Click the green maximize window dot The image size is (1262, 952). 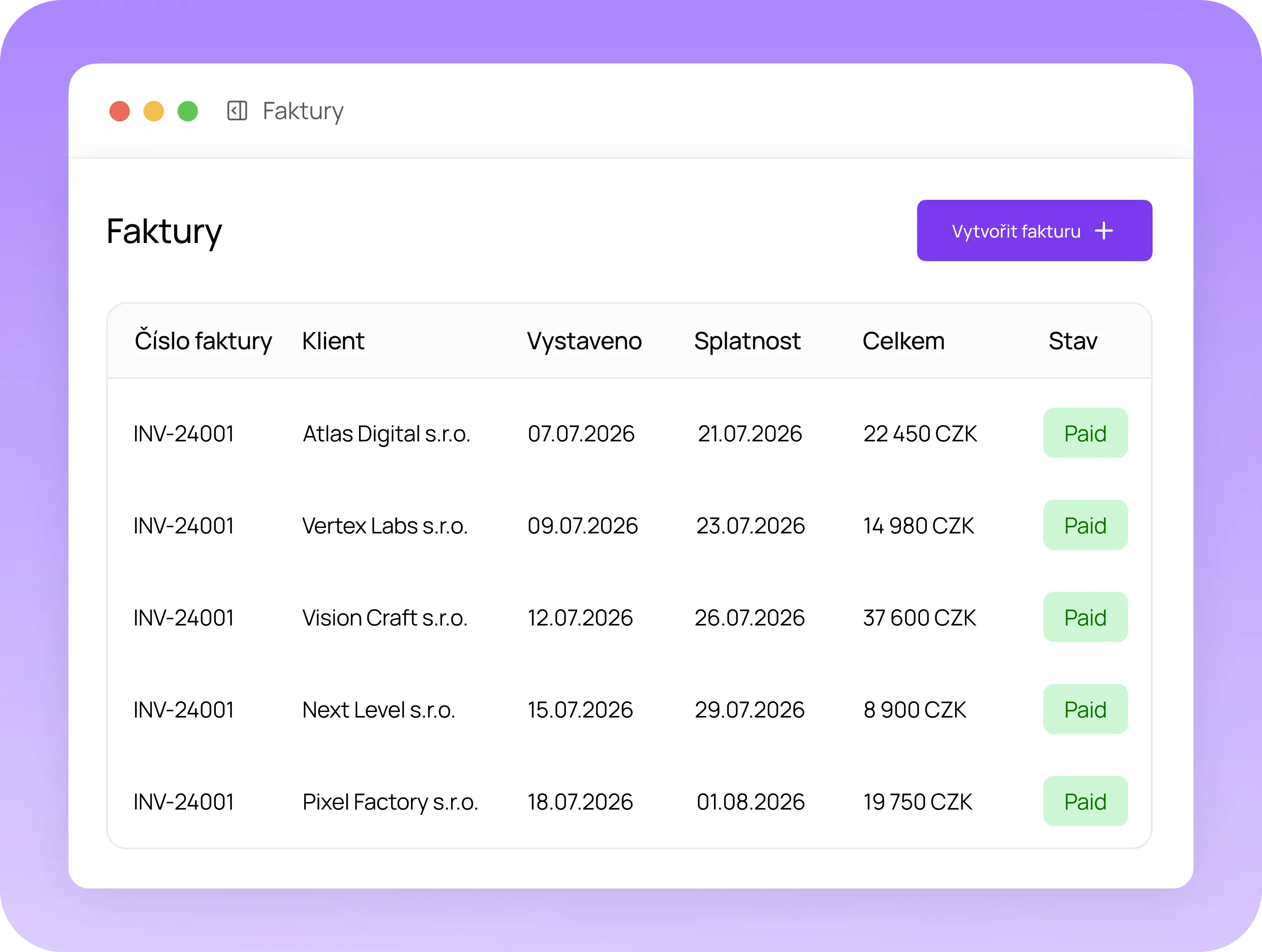click(x=188, y=111)
